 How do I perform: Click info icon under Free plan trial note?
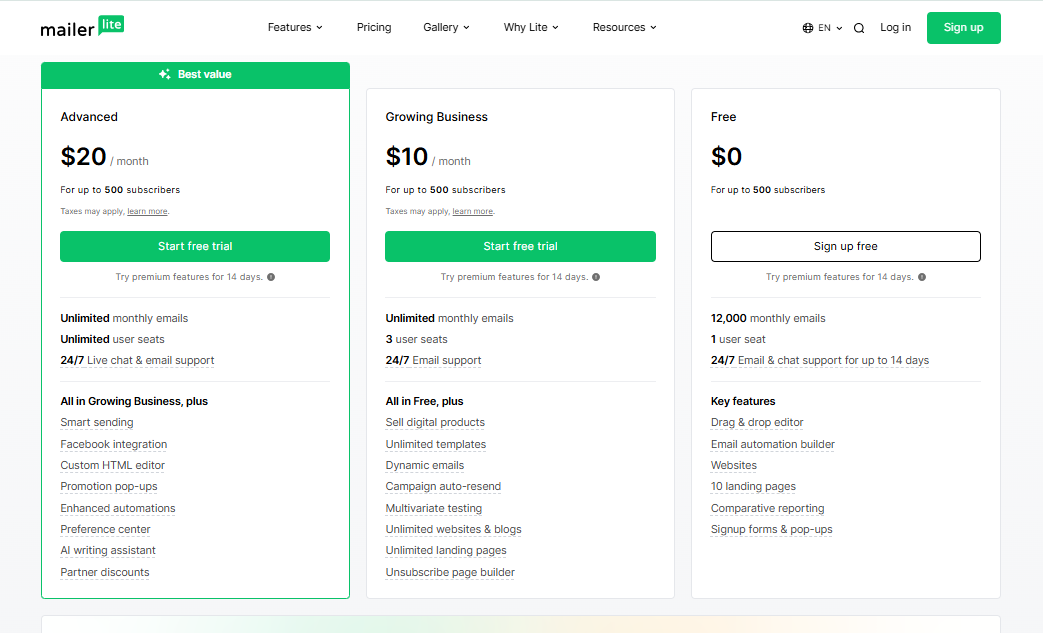[x=922, y=277]
